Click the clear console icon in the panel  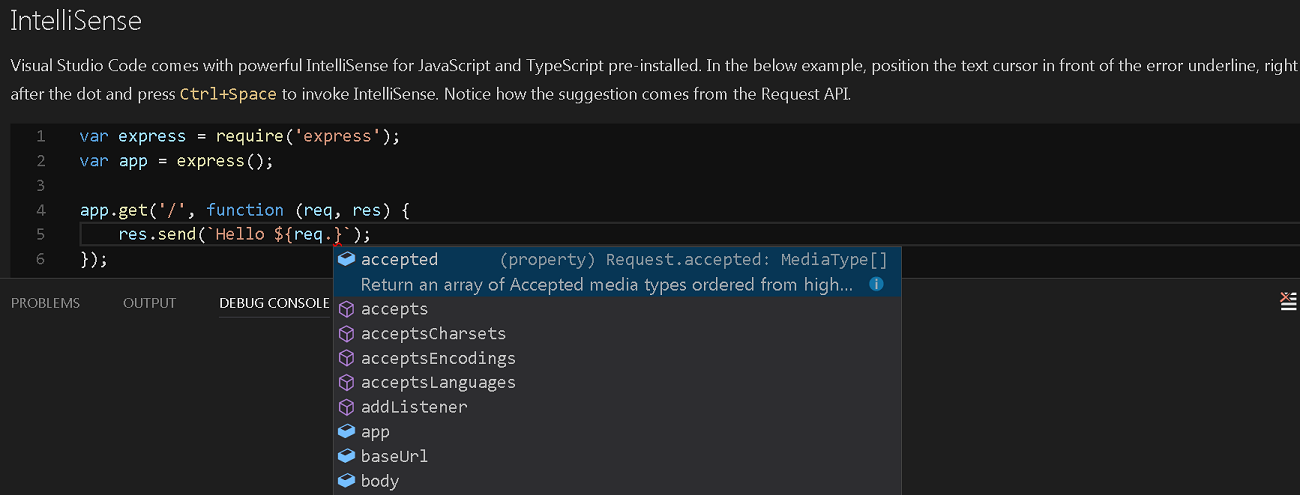pyautogui.click(x=1289, y=302)
